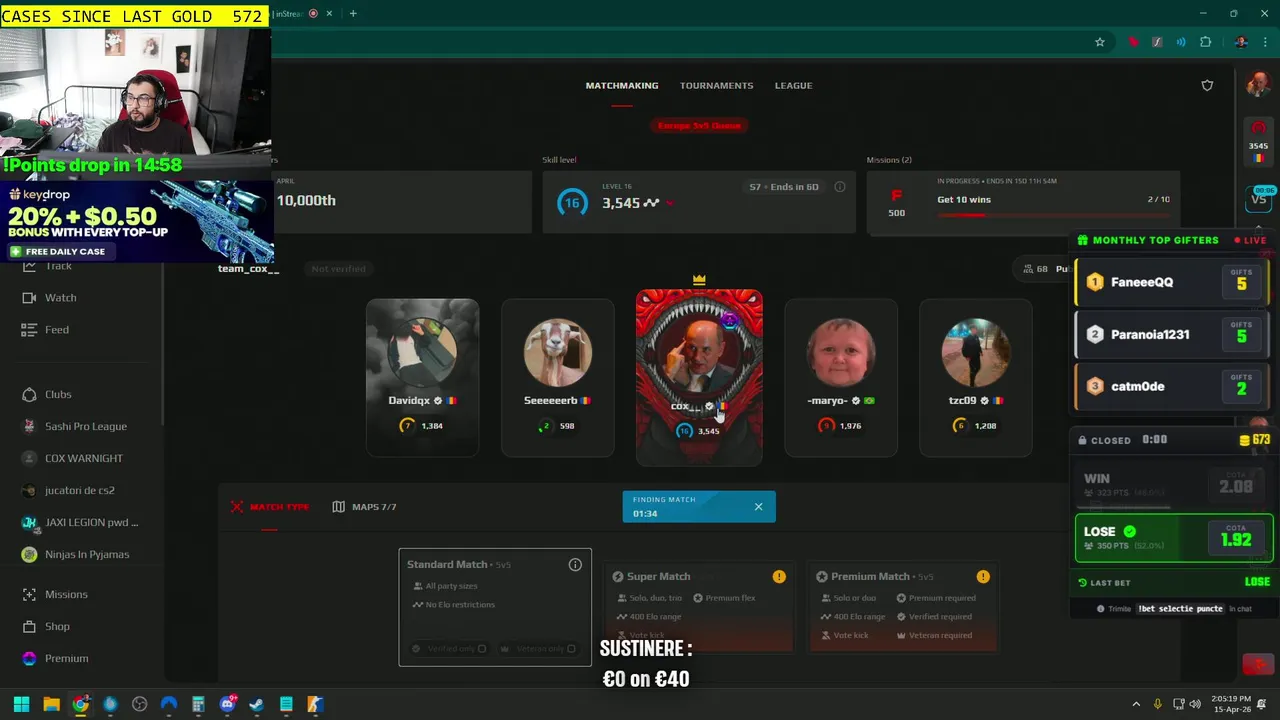Switch to the LEAGUE tab
Image resolution: width=1280 pixels, height=720 pixels.
click(x=793, y=85)
